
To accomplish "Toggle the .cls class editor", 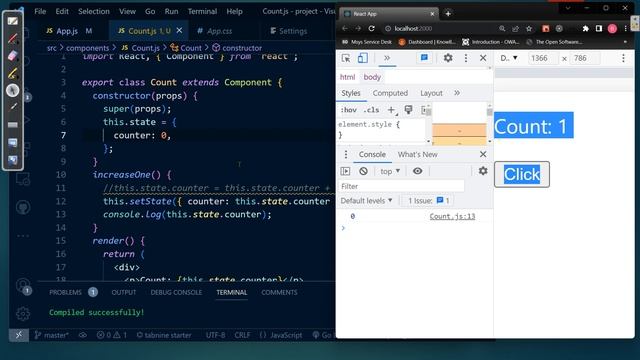I will (x=371, y=110).
